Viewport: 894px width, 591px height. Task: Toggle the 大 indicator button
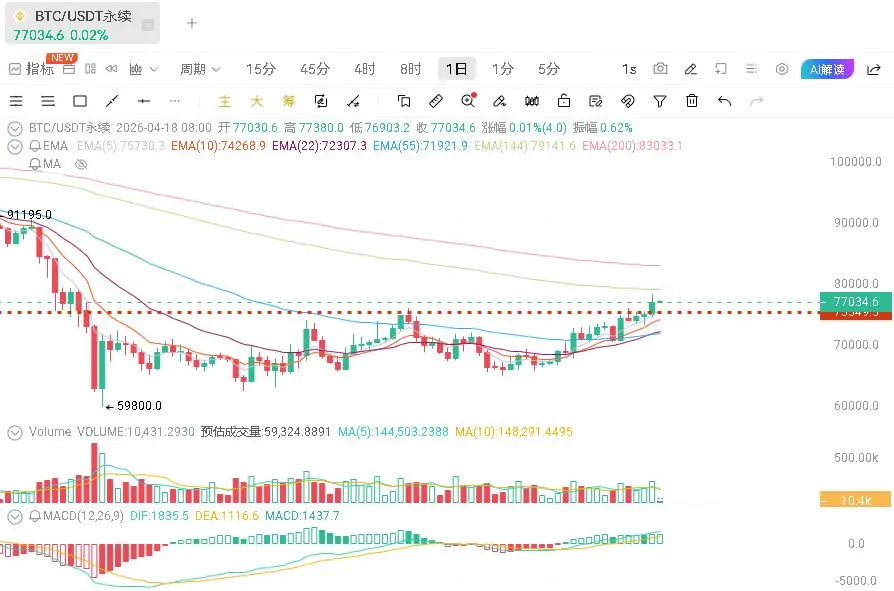[x=257, y=101]
